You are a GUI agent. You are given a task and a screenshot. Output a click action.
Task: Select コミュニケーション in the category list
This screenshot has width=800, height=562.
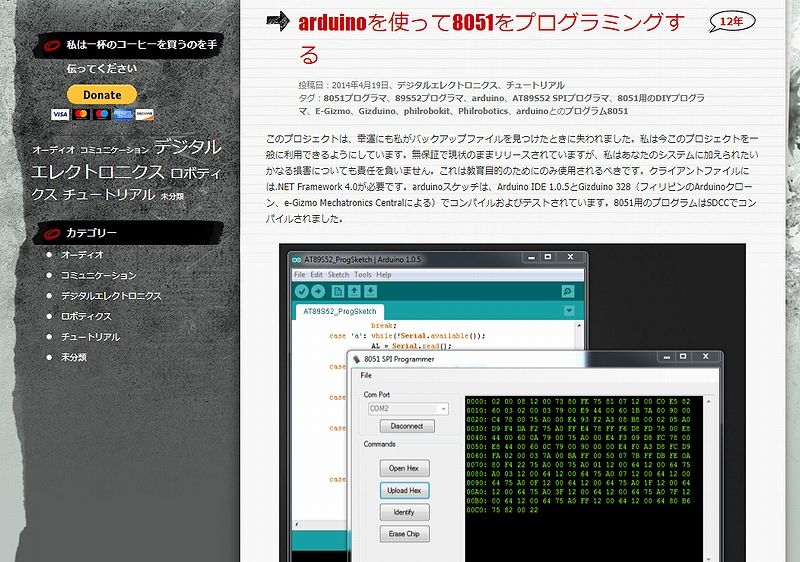[98, 275]
